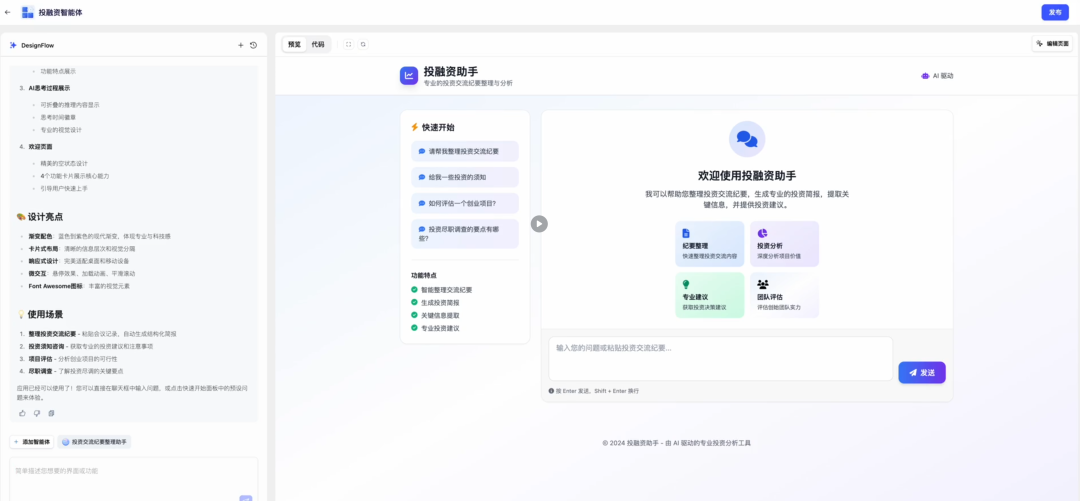Click the check icon beside 关键信息提取

point(415,315)
